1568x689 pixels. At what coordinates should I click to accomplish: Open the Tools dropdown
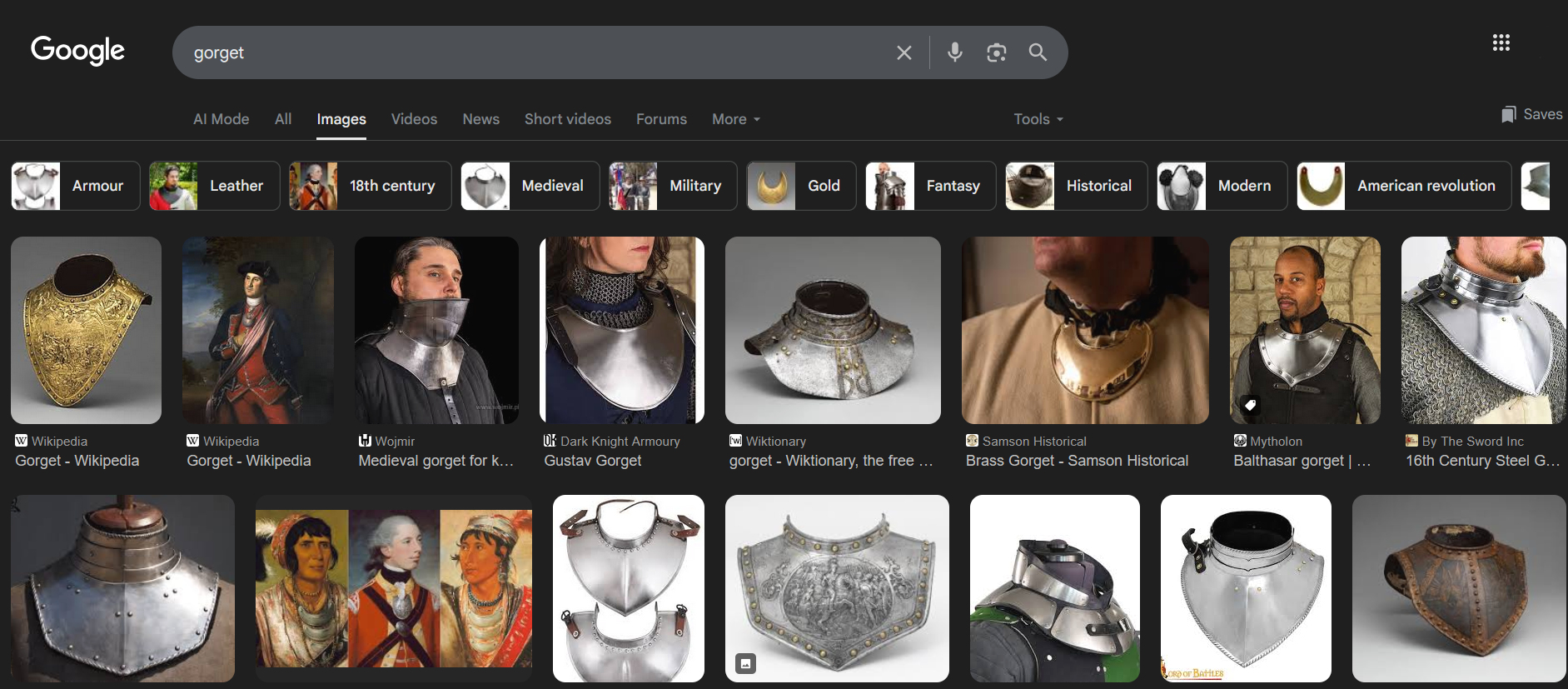1038,119
